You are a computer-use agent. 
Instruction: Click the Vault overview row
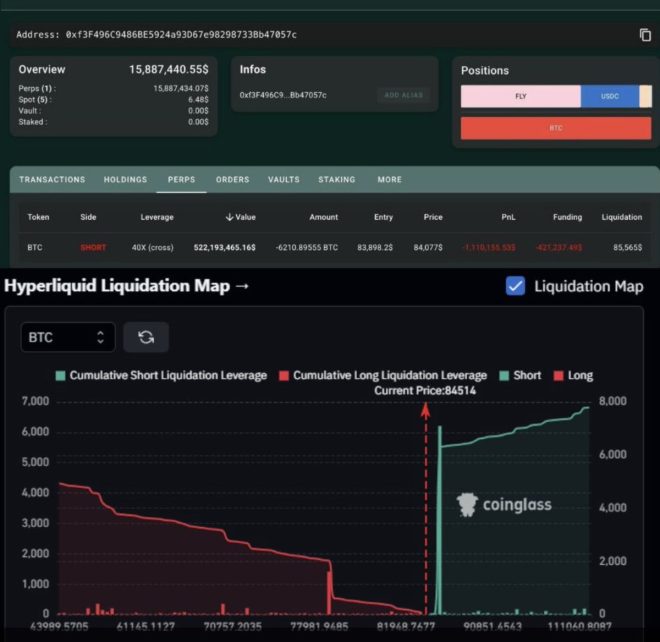[x=113, y=111]
